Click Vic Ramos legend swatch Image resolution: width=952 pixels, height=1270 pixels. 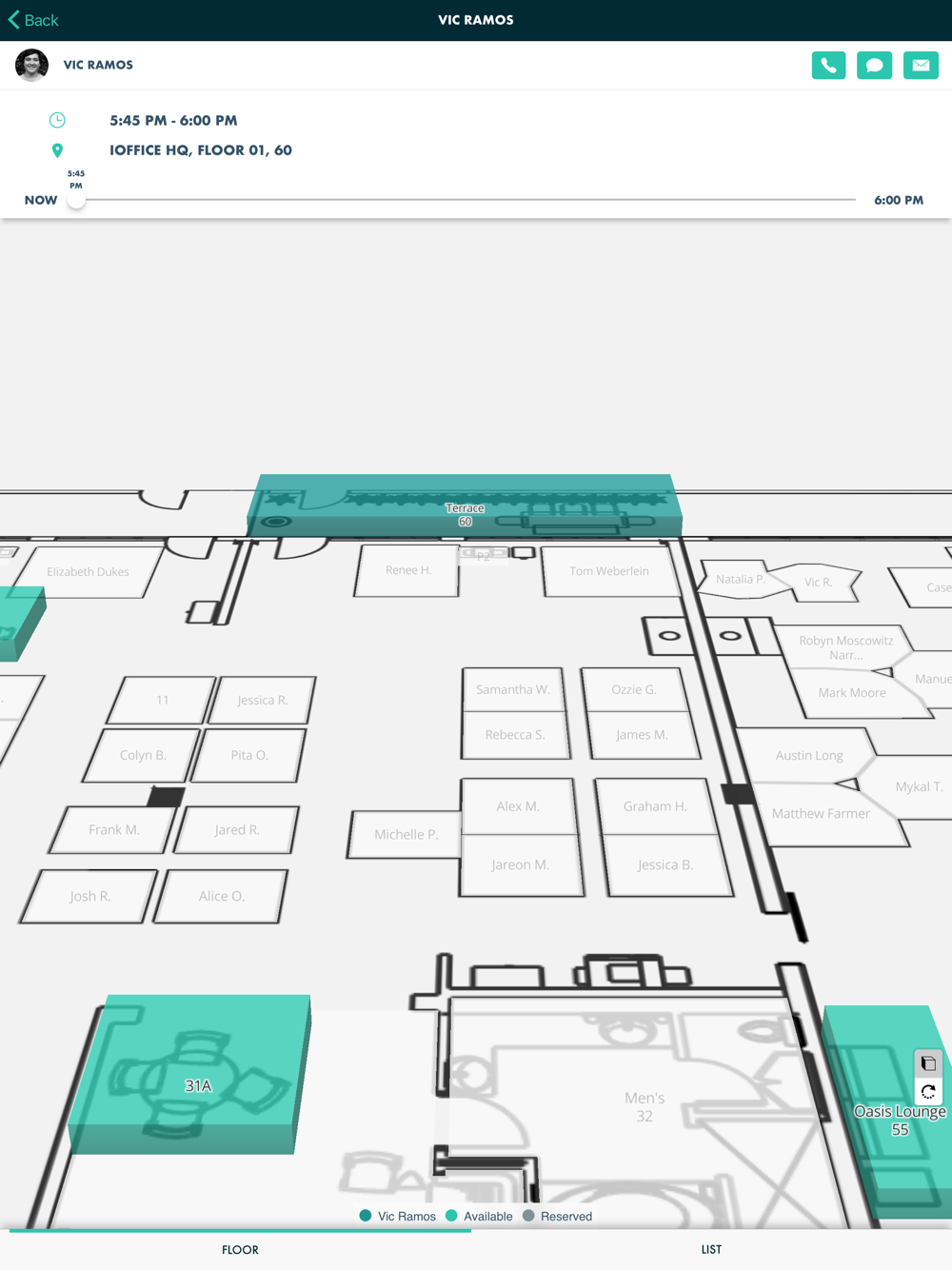366,1216
